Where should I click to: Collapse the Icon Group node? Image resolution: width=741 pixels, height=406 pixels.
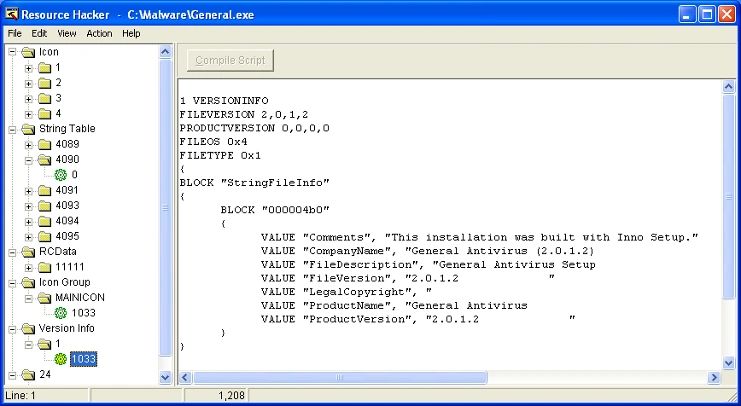point(13,283)
